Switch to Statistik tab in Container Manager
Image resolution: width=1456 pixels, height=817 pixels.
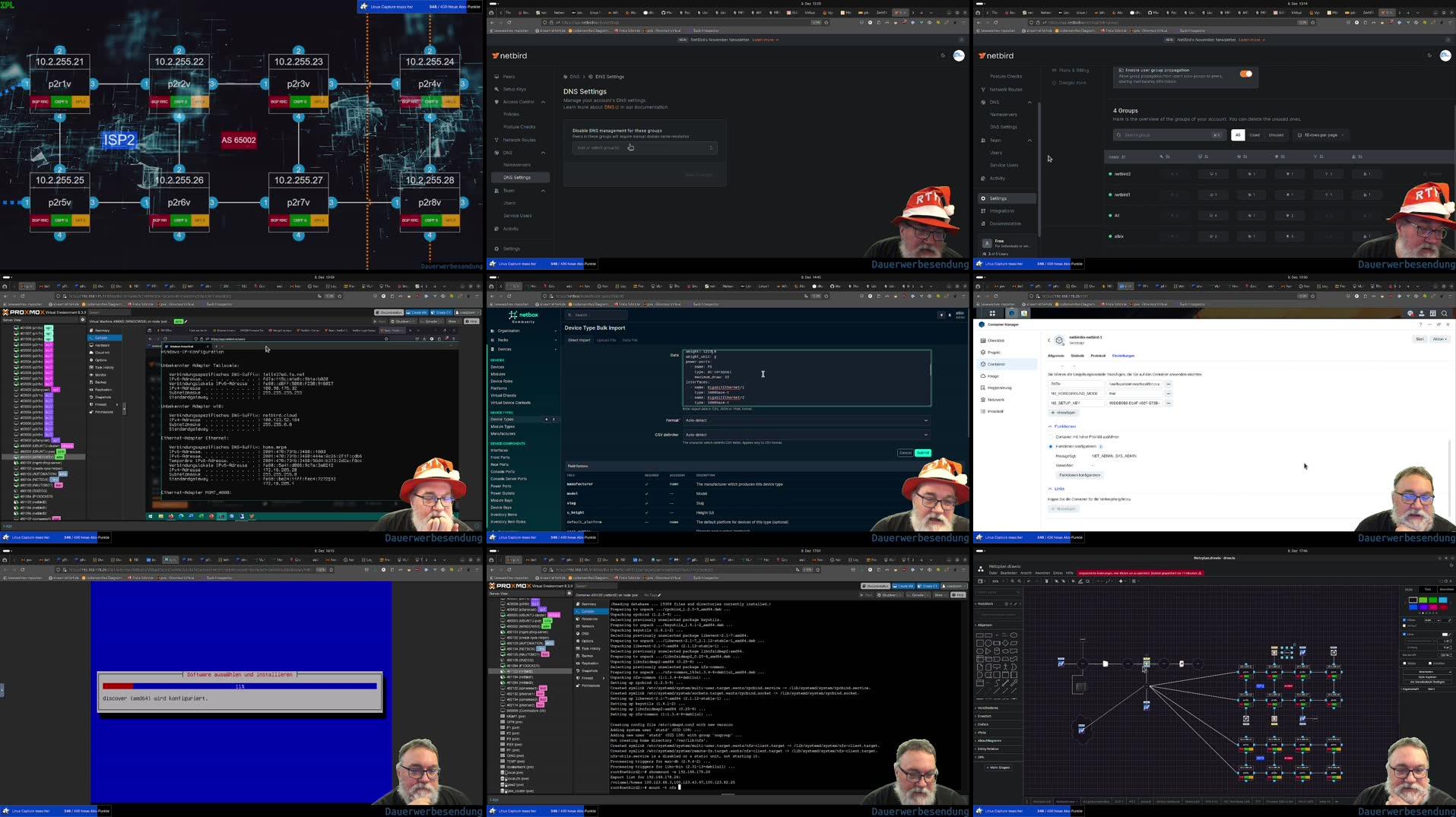[1077, 356]
